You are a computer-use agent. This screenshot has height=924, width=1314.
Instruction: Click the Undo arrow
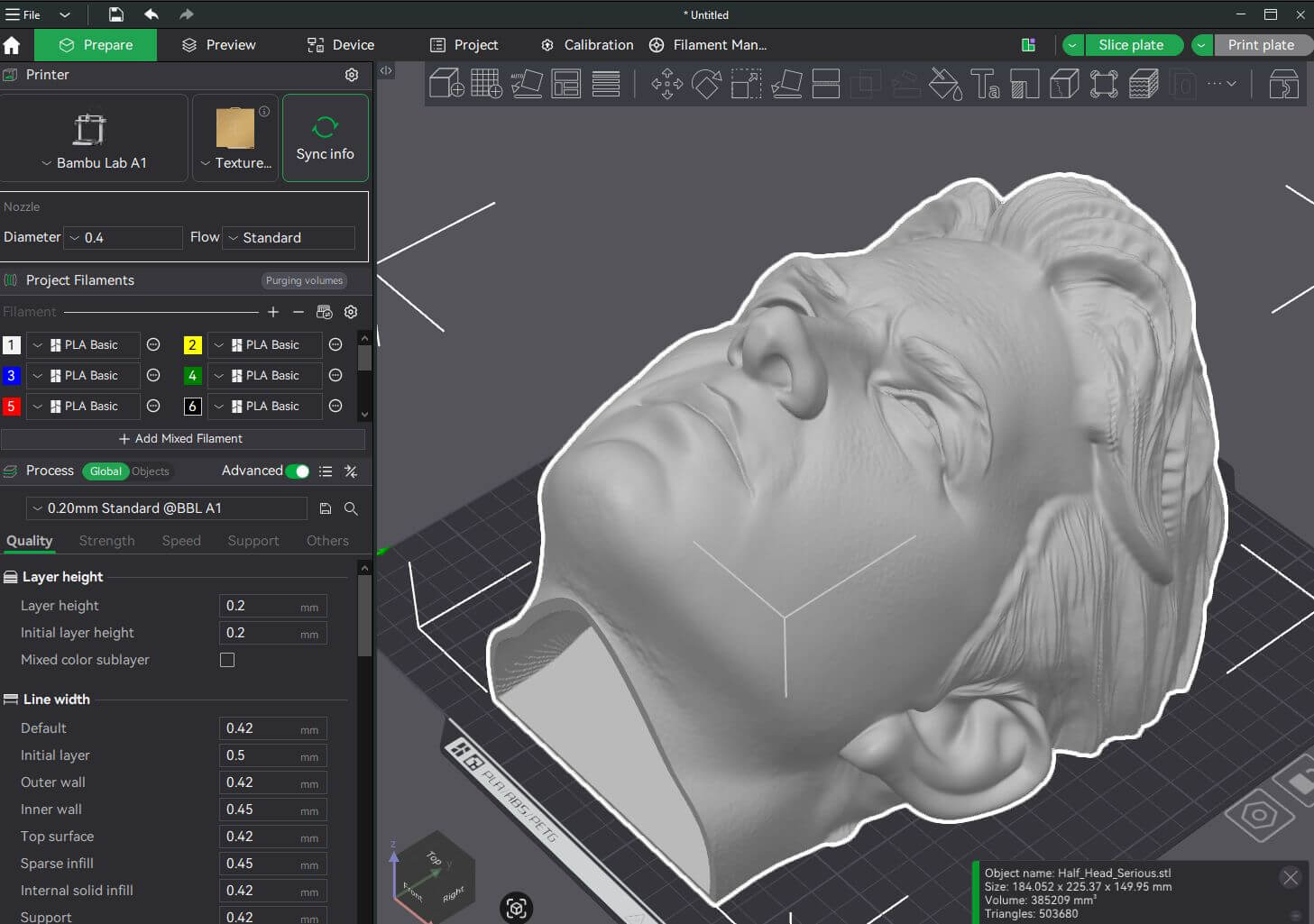pos(152,14)
